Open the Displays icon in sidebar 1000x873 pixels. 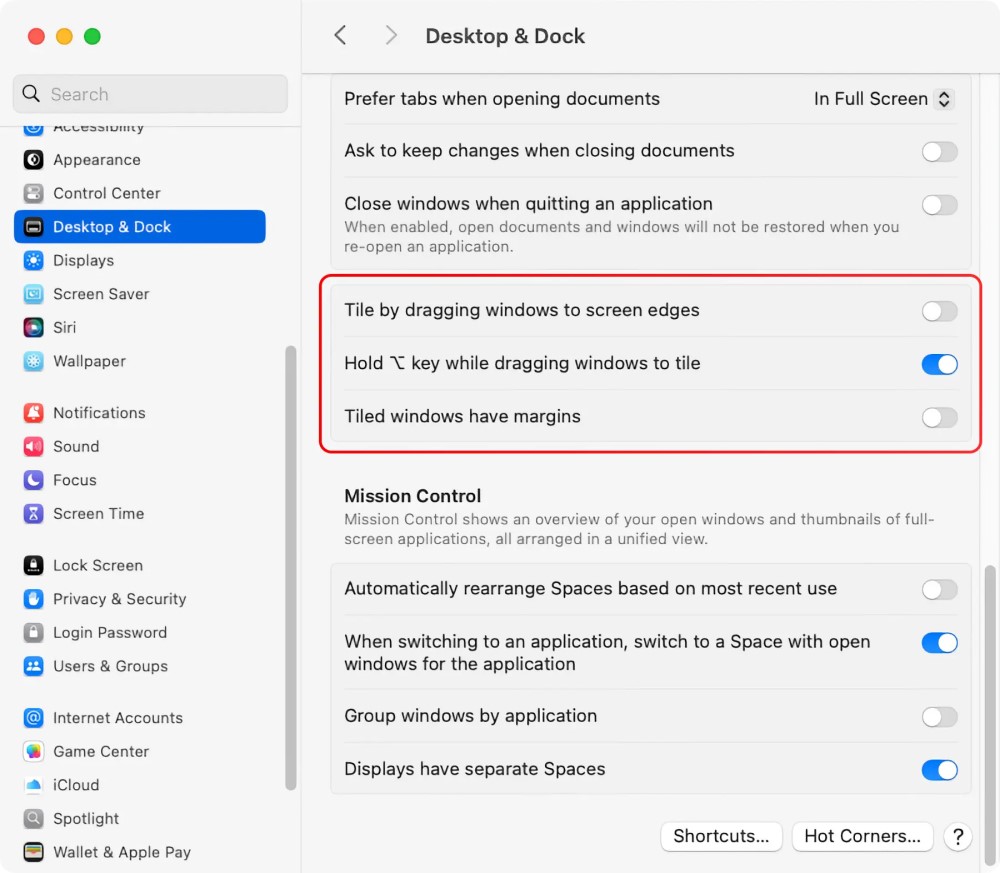click(33, 260)
